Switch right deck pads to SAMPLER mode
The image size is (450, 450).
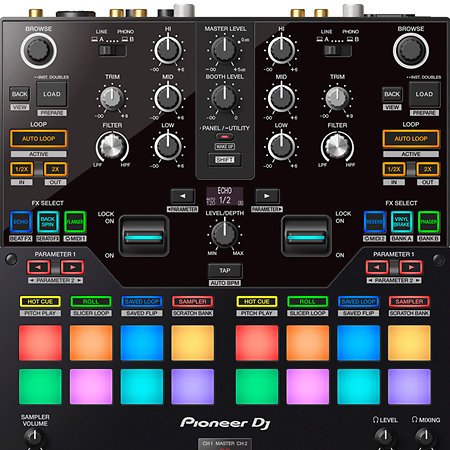[x=409, y=301]
